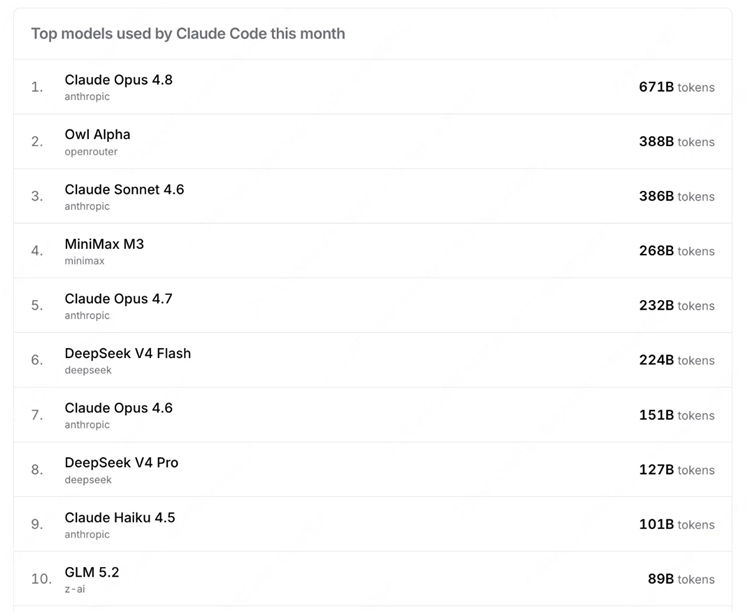Click the anthropic label under Claude Haiku 4.5

87,535
